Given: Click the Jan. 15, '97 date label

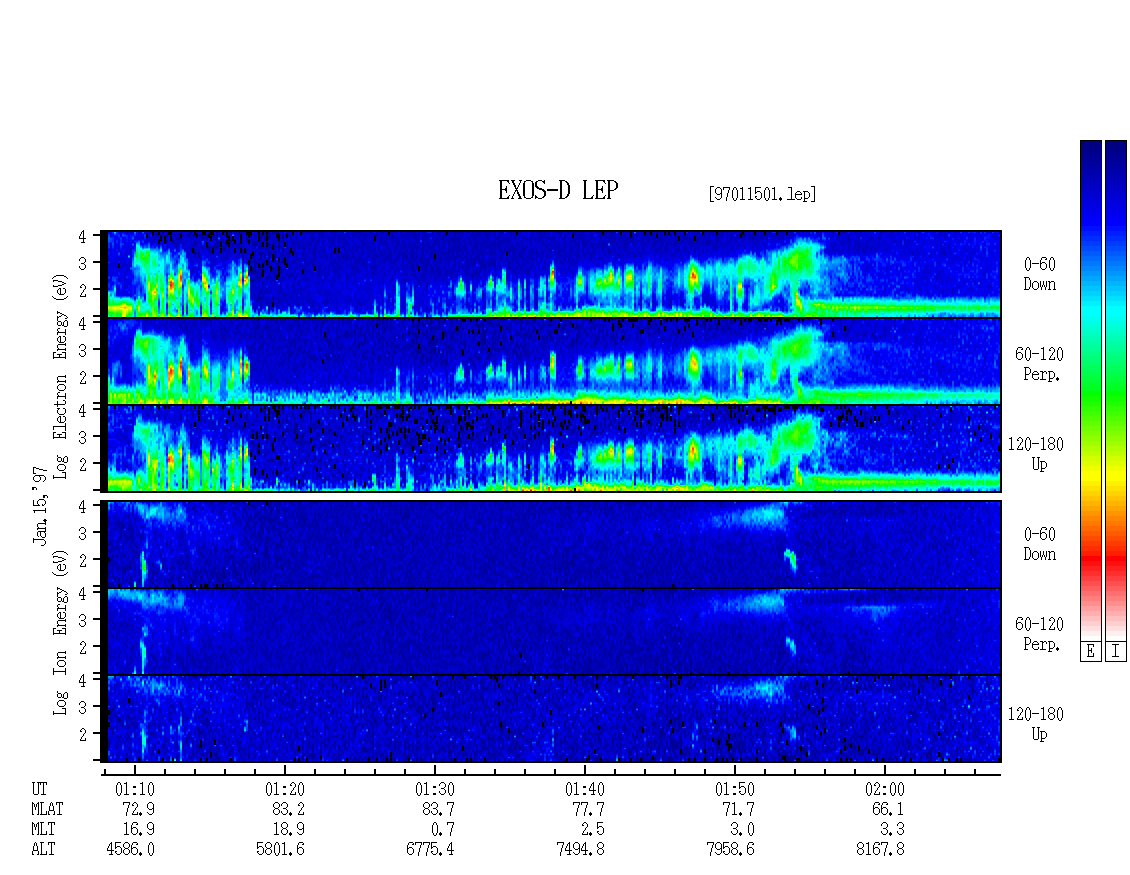Looking at the screenshot, I should click(x=40, y=505).
